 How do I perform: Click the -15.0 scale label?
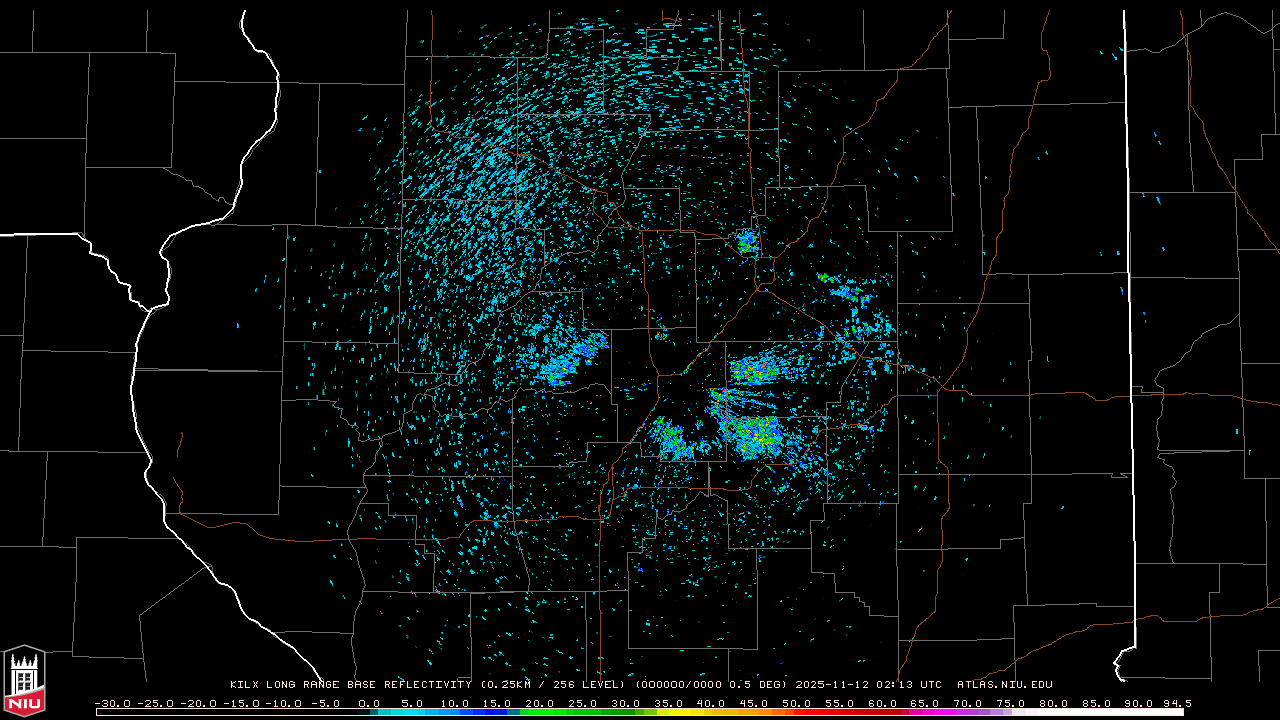click(241, 703)
